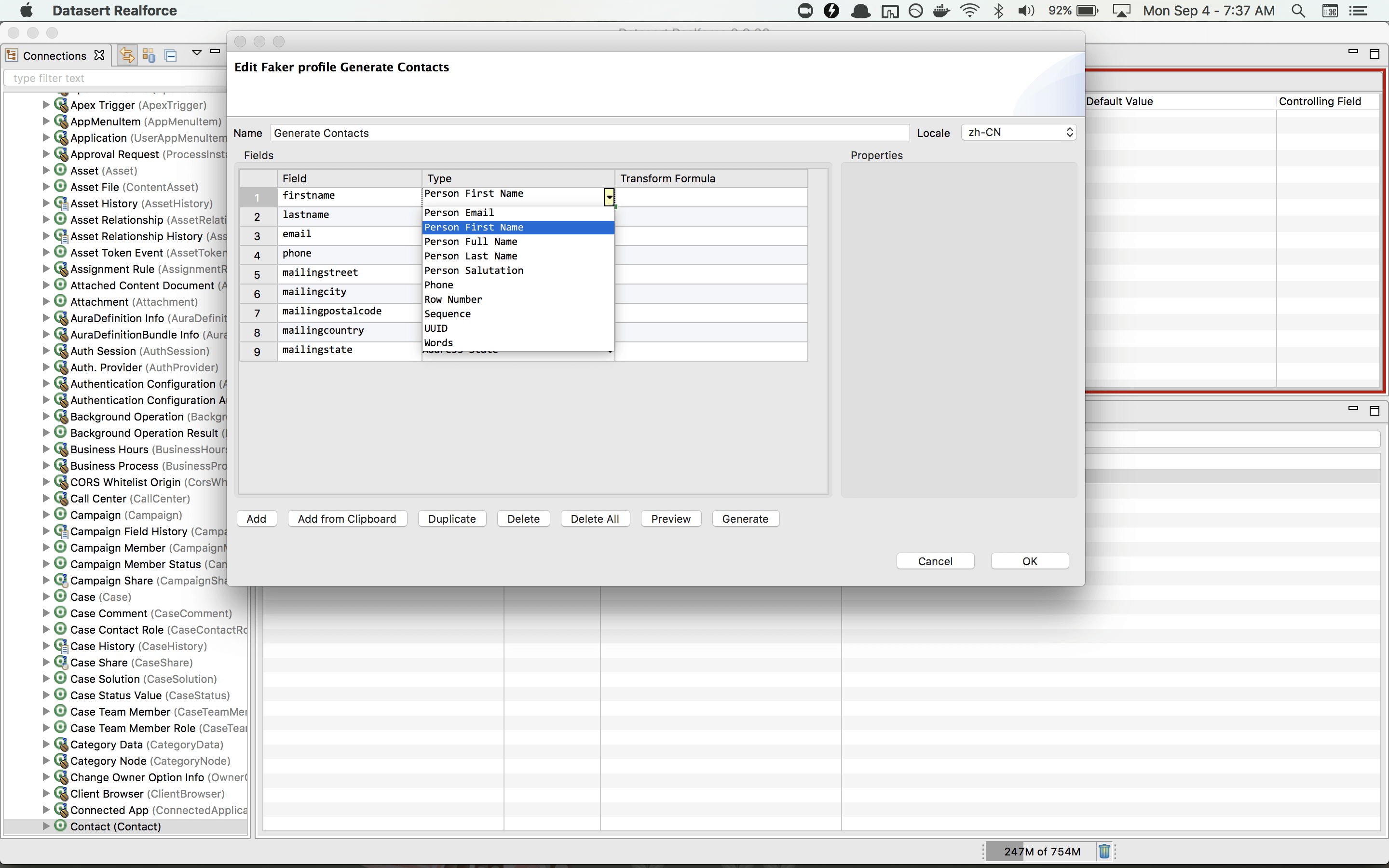Click Add from Clipboard button
The image size is (1389, 868).
pyautogui.click(x=347, y=518)
